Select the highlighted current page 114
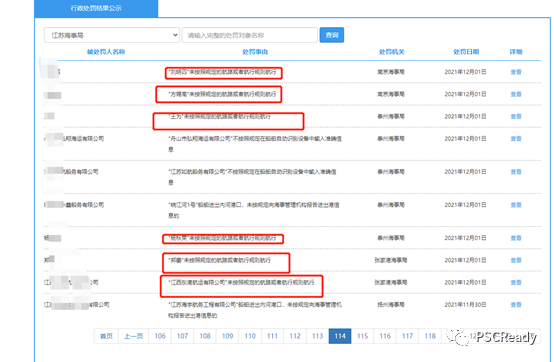This screenshot has width=554, height=362. click(x=340, y=336)
